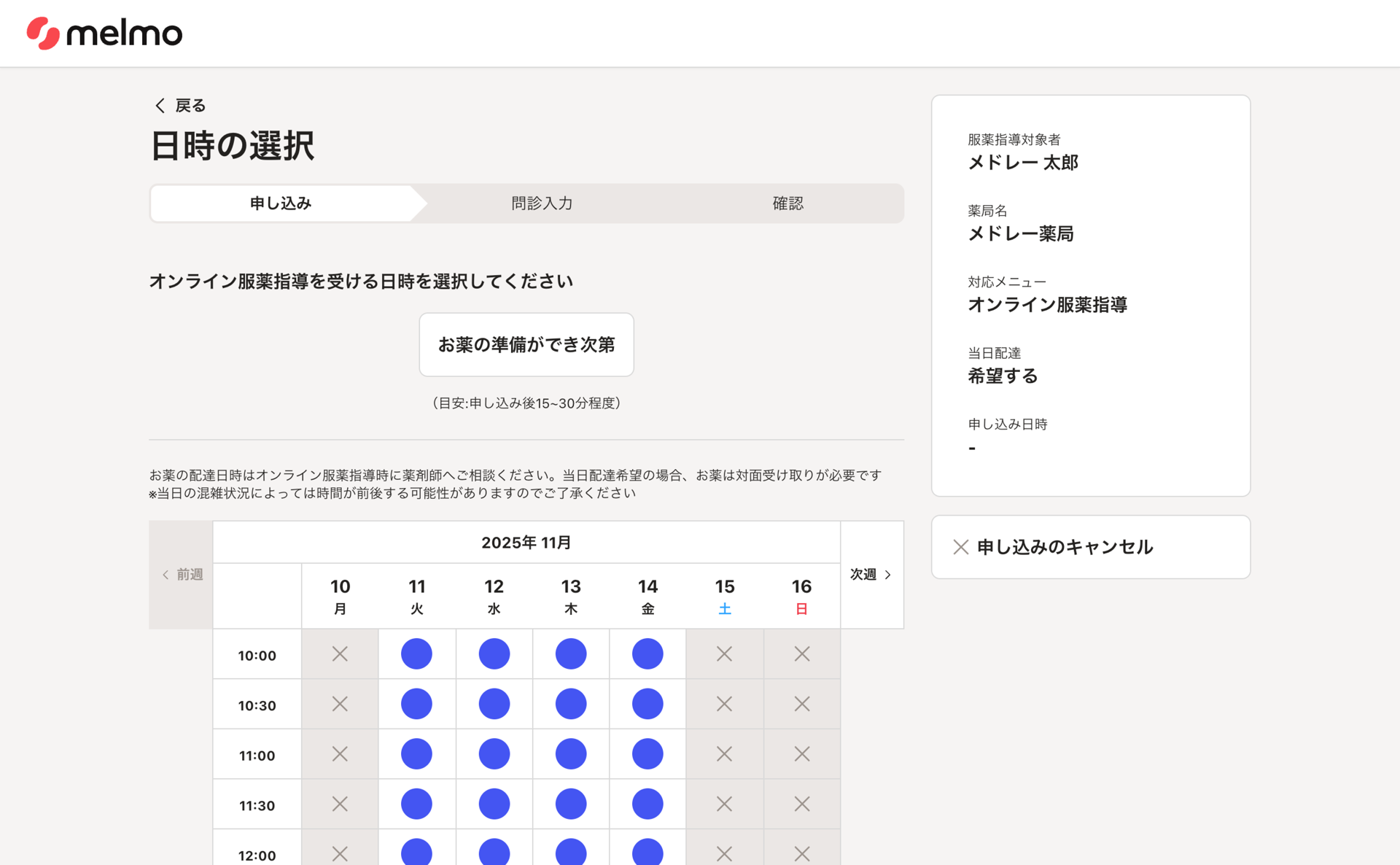Image resolution: width=1400 pixels, height=865 pixels.
Task: Select blue circle slot Wednesday 12 at 10:30
Action: pos(494,704)
